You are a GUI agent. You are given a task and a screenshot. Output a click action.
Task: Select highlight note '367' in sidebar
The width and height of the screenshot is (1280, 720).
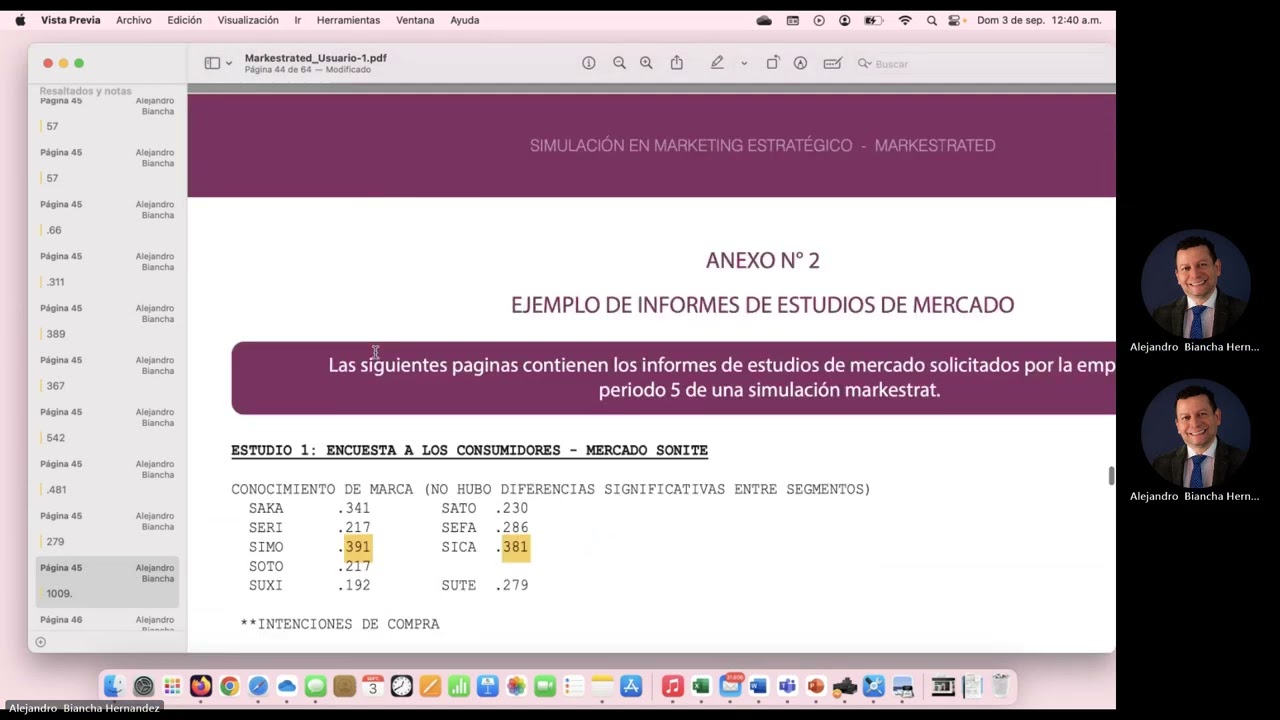107,376
